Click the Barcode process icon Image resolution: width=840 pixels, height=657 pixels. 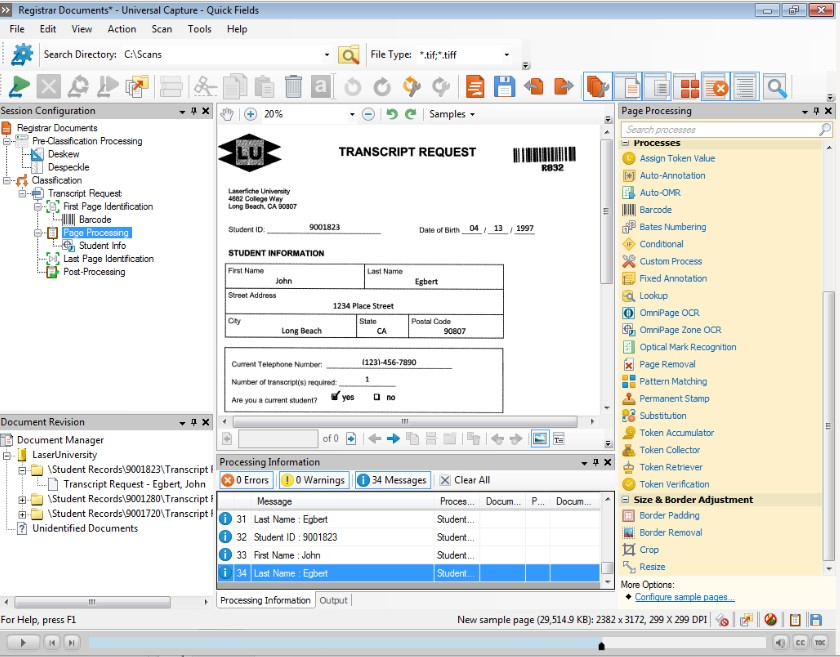[x=629, y=210]
